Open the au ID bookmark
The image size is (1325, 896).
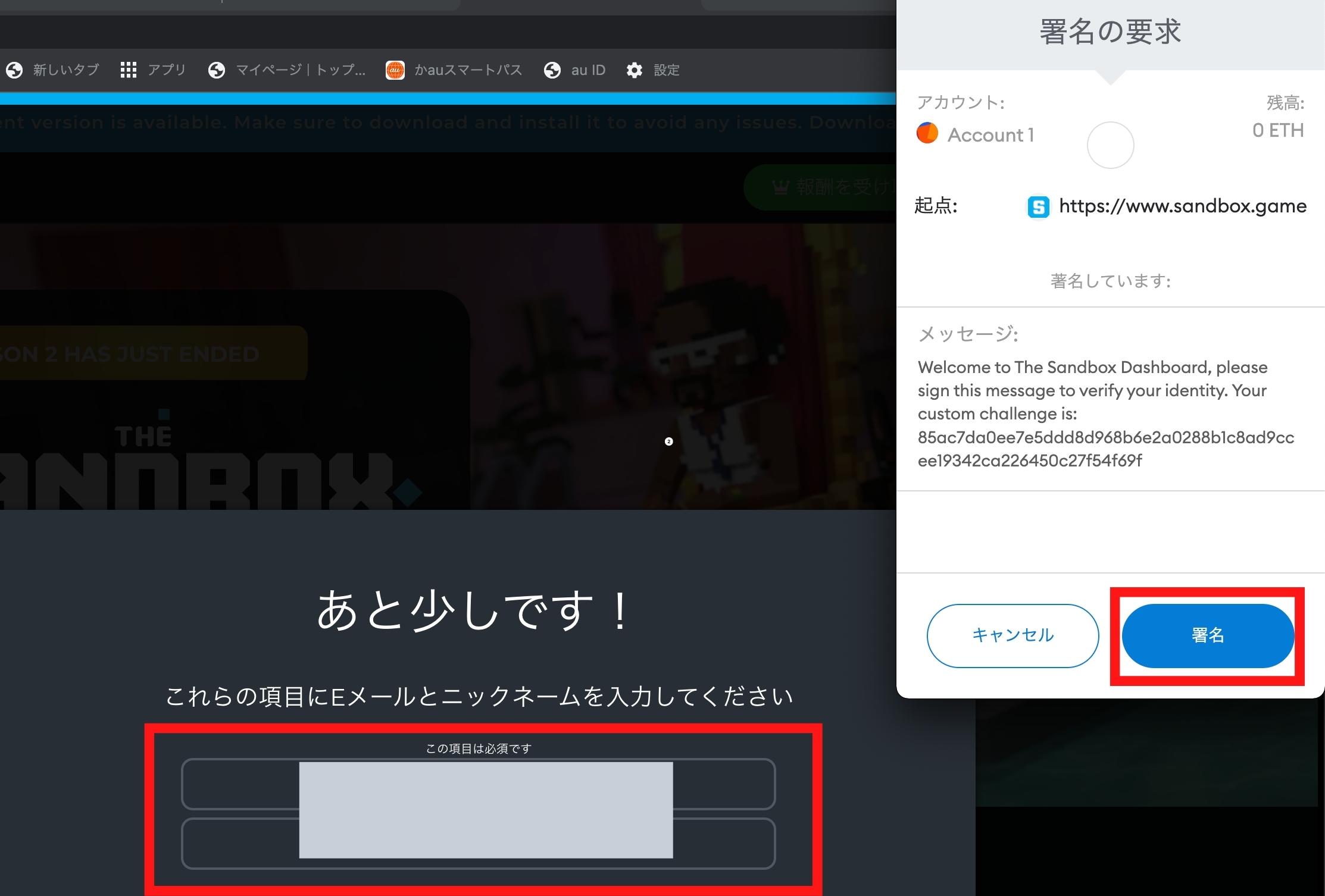[575, 70]
